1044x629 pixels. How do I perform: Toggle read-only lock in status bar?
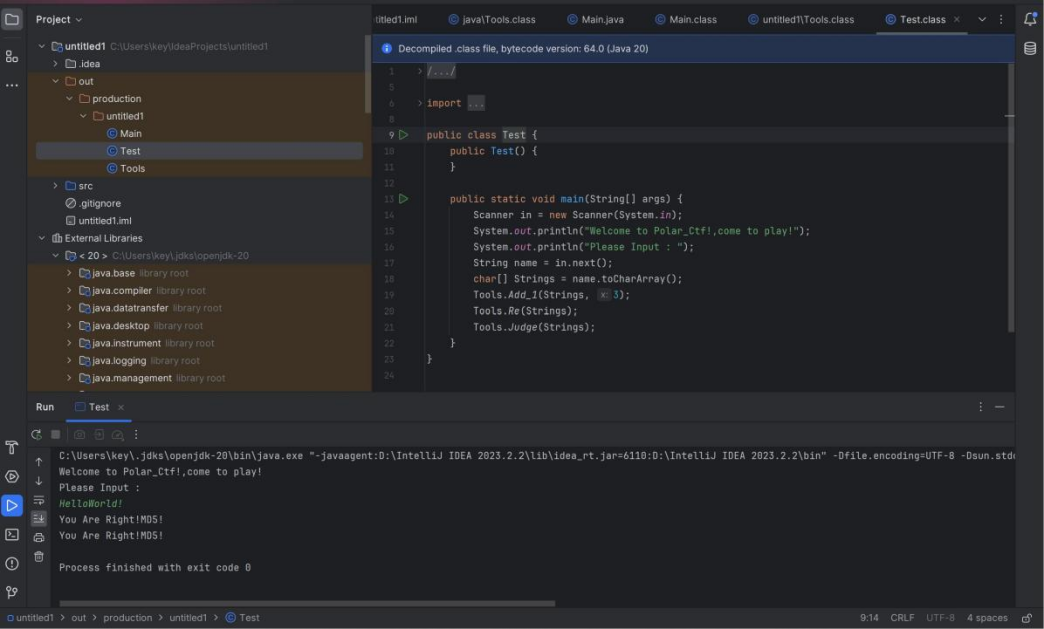click(1026, 618)
